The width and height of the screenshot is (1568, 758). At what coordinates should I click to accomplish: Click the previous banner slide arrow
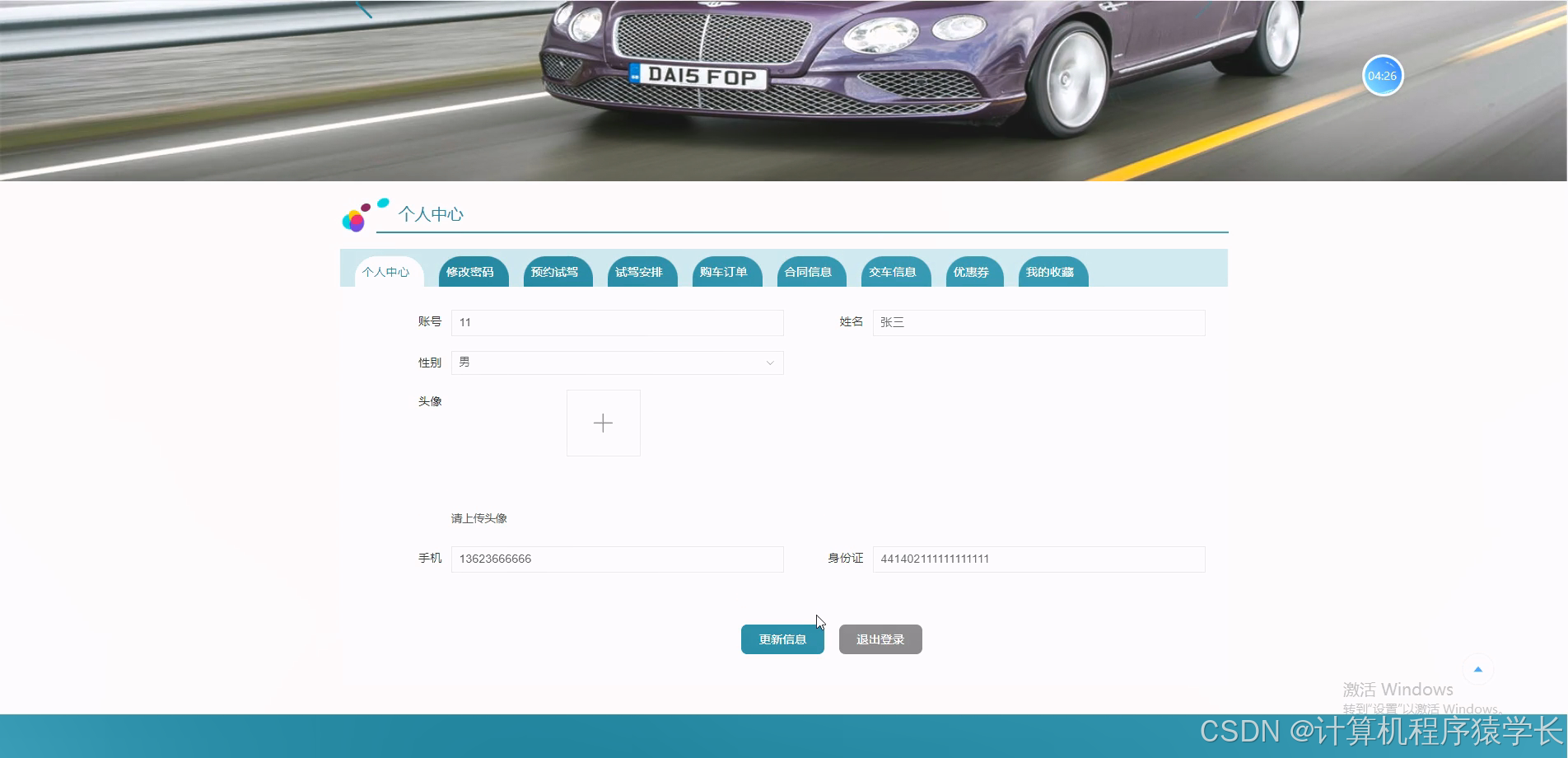tap(363, 8)
